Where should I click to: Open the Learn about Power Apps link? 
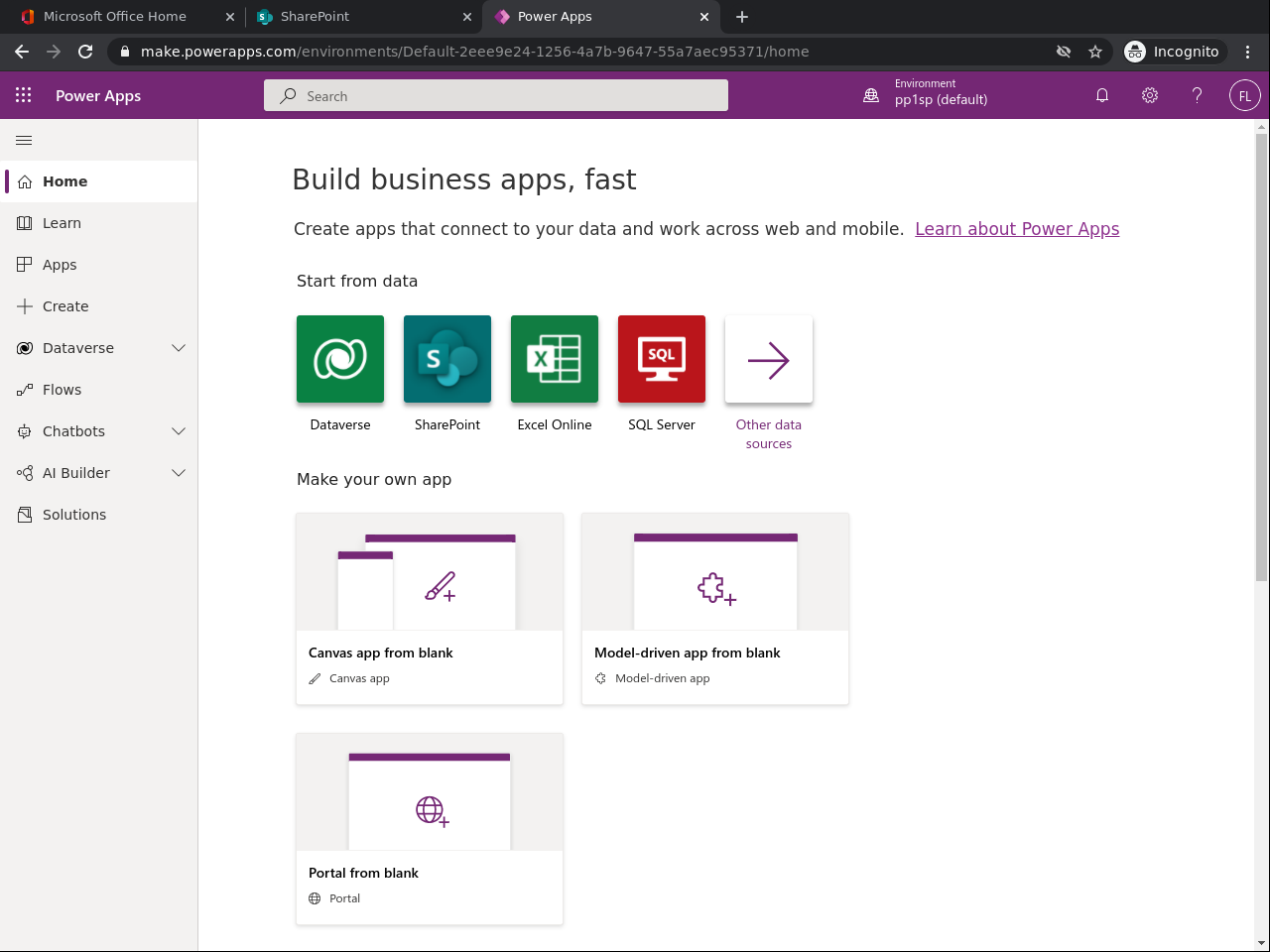pos(1017,229)
